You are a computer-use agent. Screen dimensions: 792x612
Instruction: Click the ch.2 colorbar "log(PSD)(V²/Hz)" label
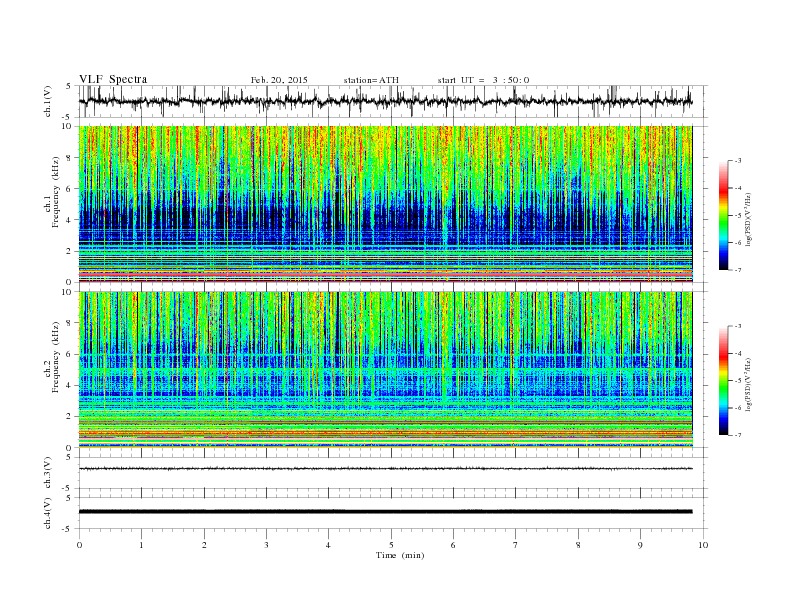click(x=748, y=383)
